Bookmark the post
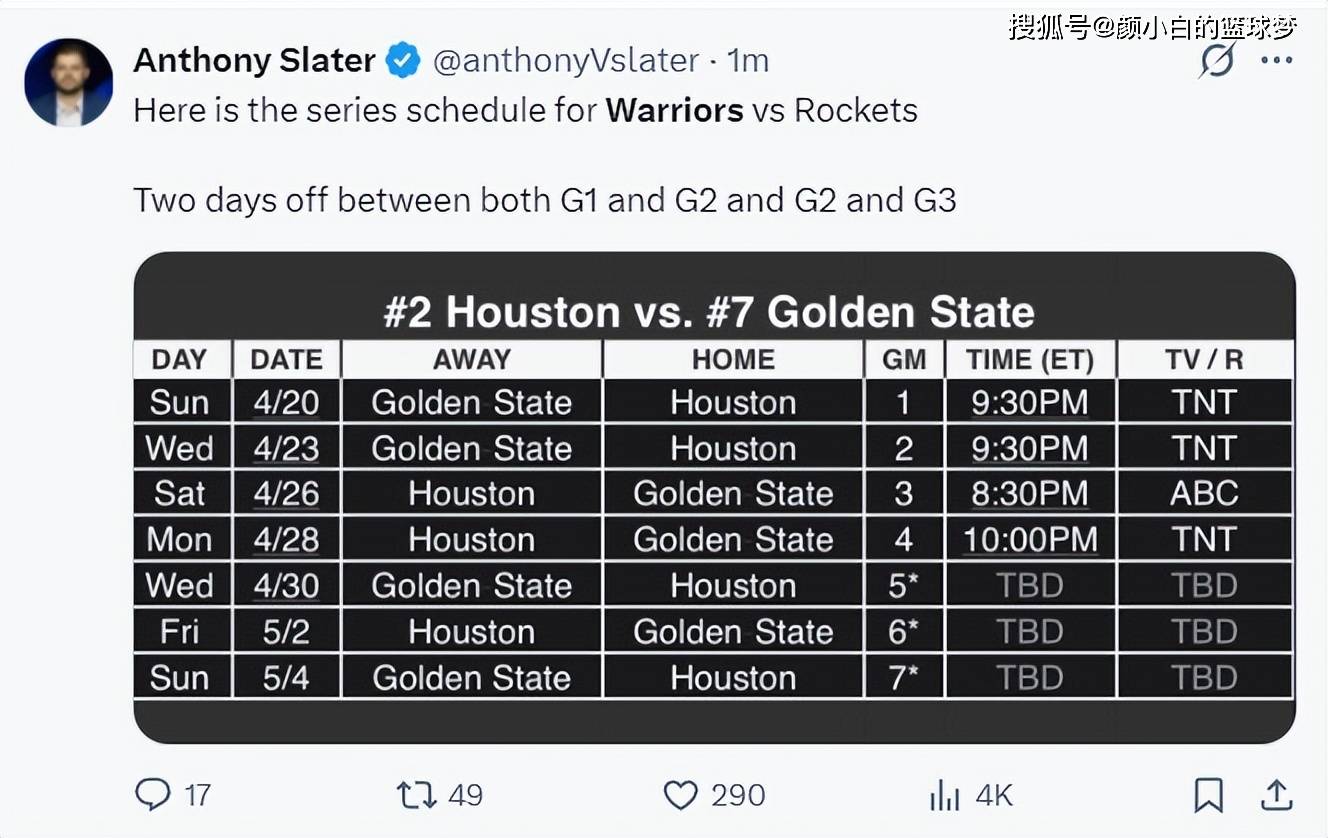Viewport: 1328px width, 838px height. pos(1208,795)
